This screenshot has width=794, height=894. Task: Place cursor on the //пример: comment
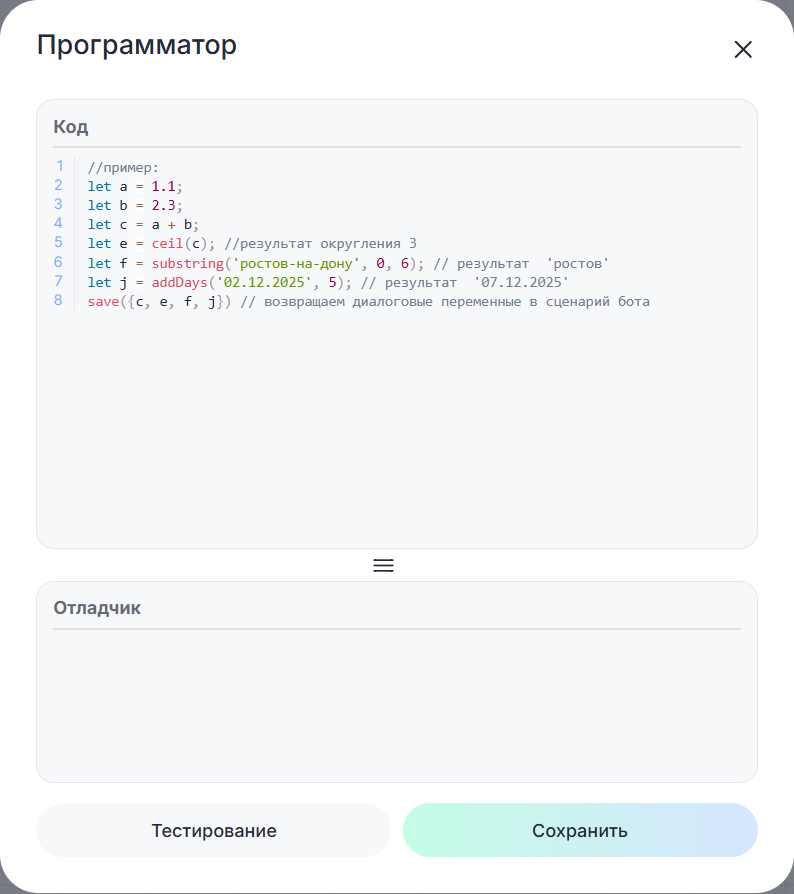tap(123, 167)
